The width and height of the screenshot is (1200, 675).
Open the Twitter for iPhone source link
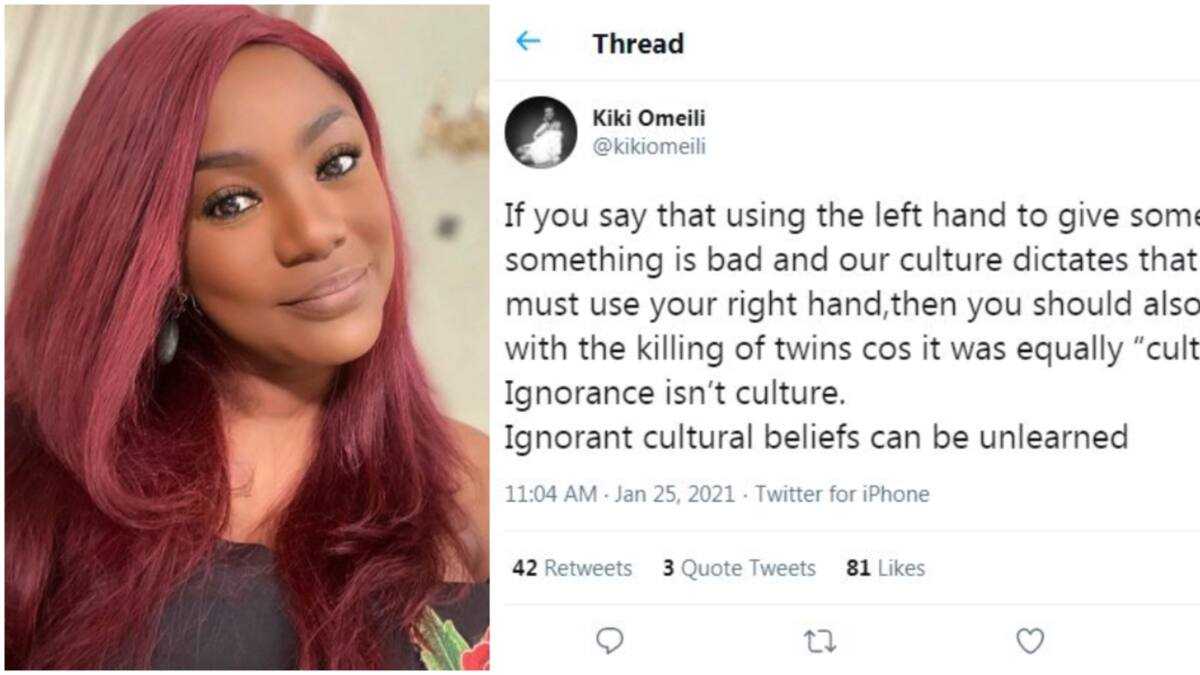coord(842,494)
